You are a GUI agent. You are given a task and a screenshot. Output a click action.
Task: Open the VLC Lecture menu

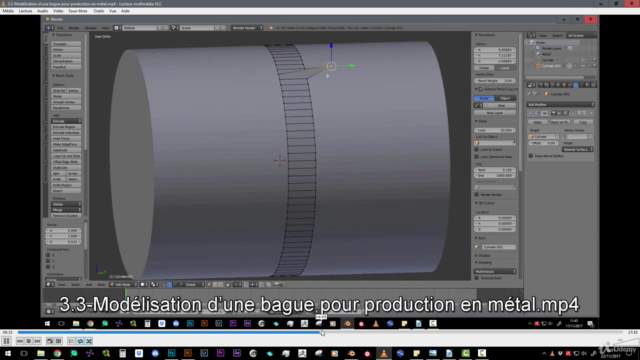point(25,11)
